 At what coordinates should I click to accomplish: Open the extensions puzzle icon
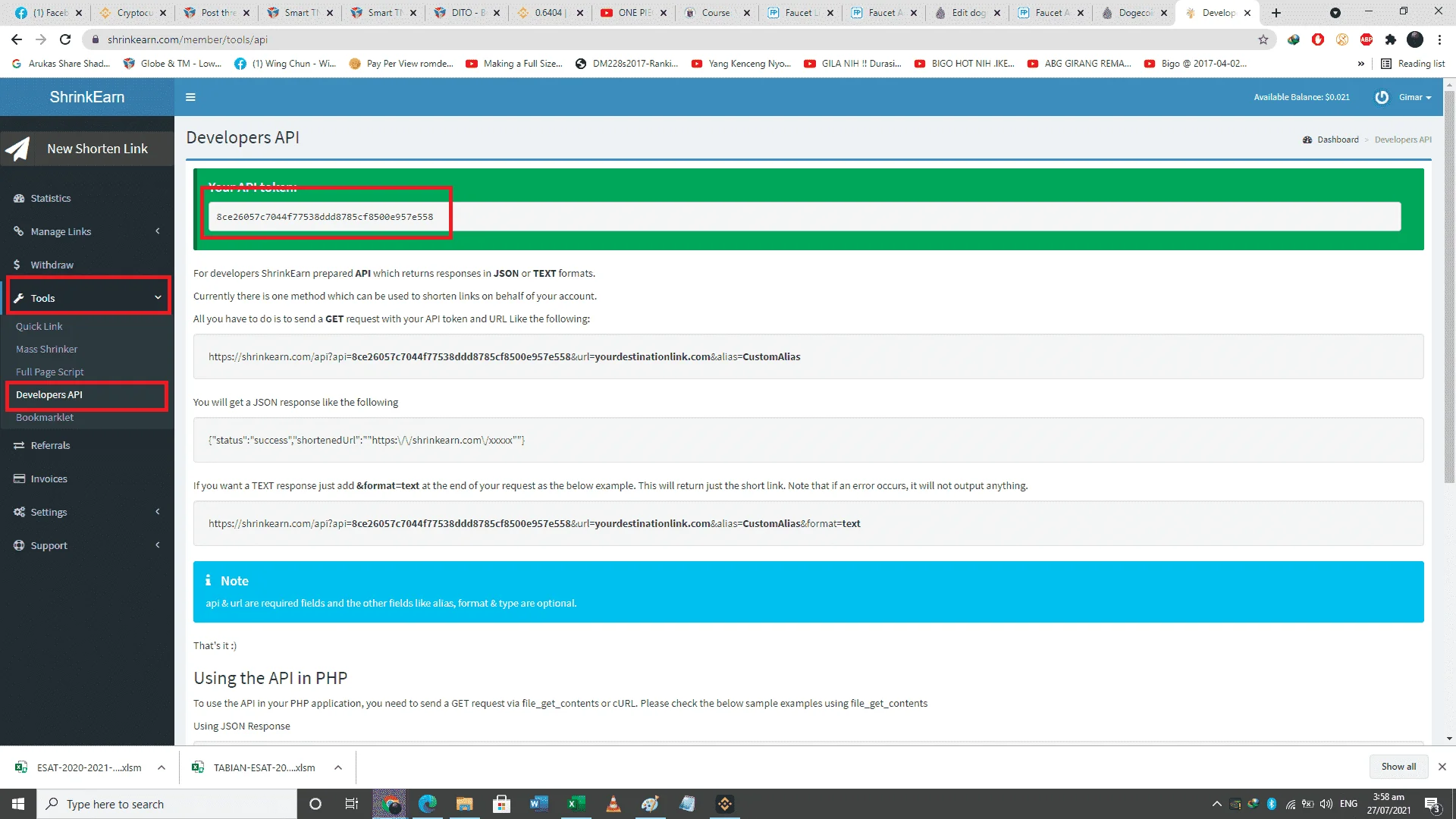pyautogui.click(x=1390, y=39)
